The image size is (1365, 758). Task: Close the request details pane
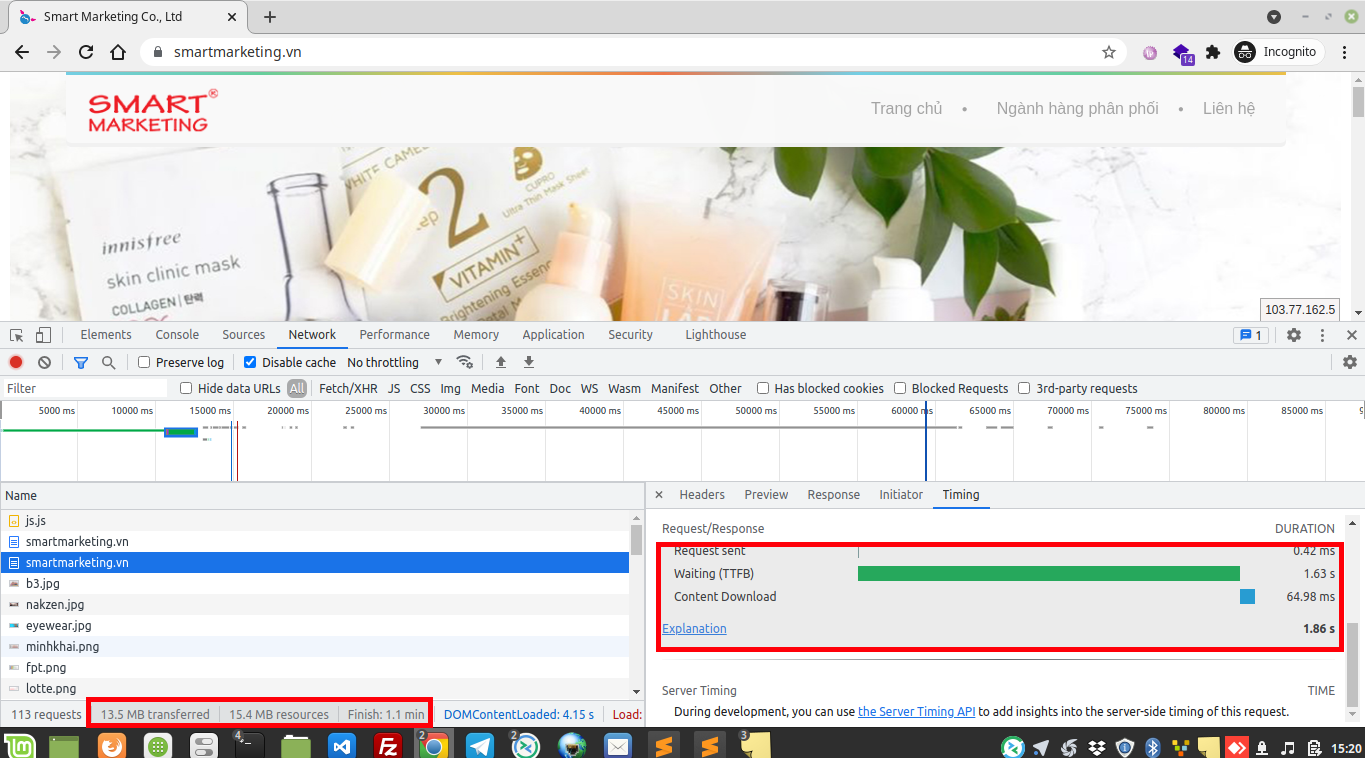[x=659, y=495]
